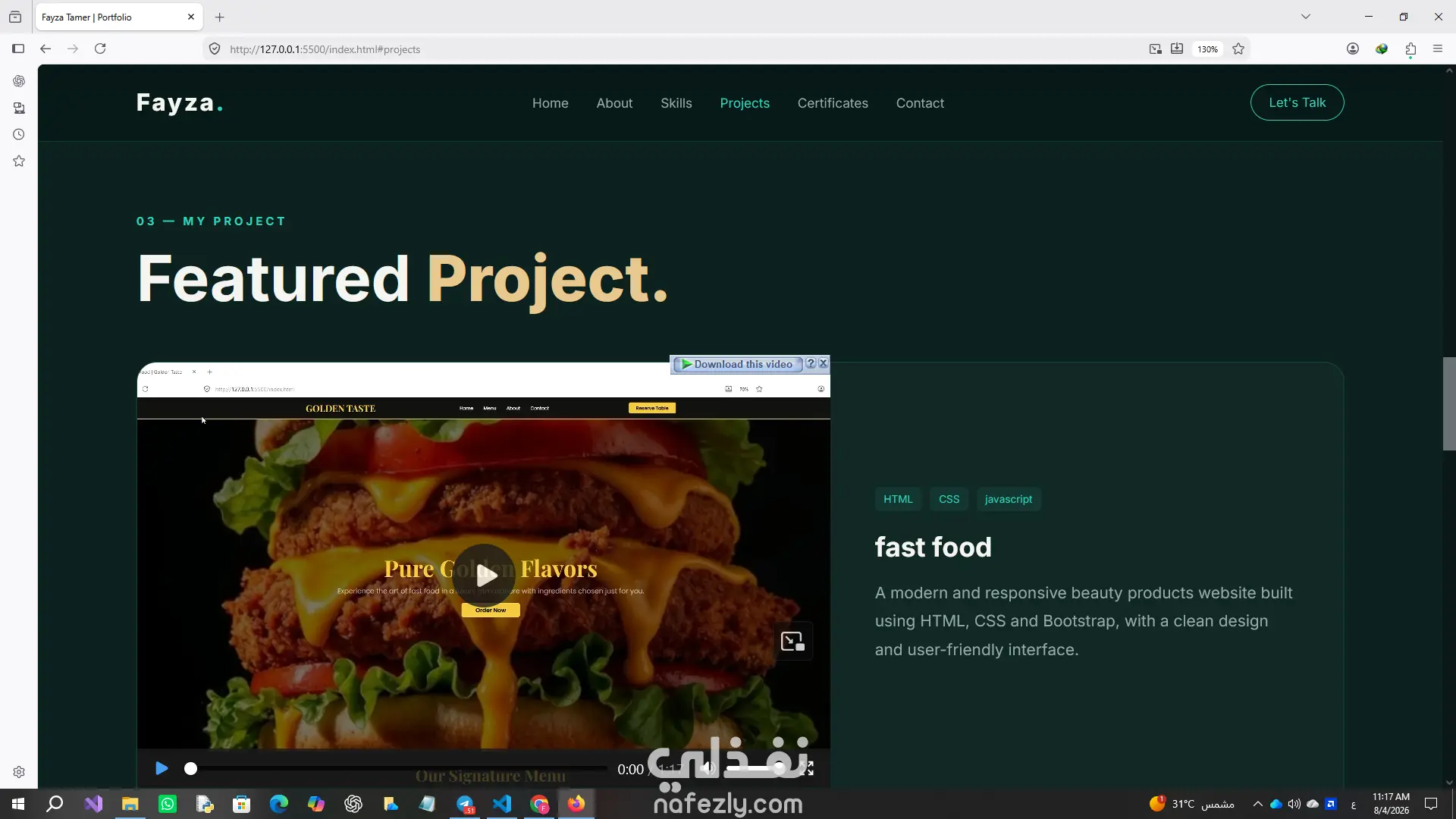This screenshot has height=819, width=1456.
Task: Open the system volume tray icon
Action: pyautogui.click(x=1294, y=804)
